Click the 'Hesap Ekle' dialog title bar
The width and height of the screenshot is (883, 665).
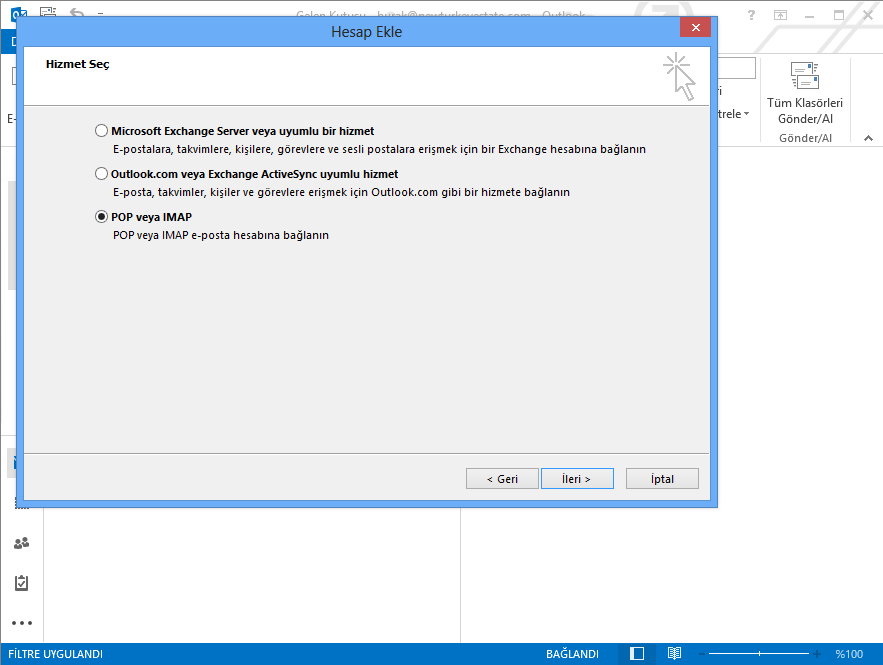[367, 32]
